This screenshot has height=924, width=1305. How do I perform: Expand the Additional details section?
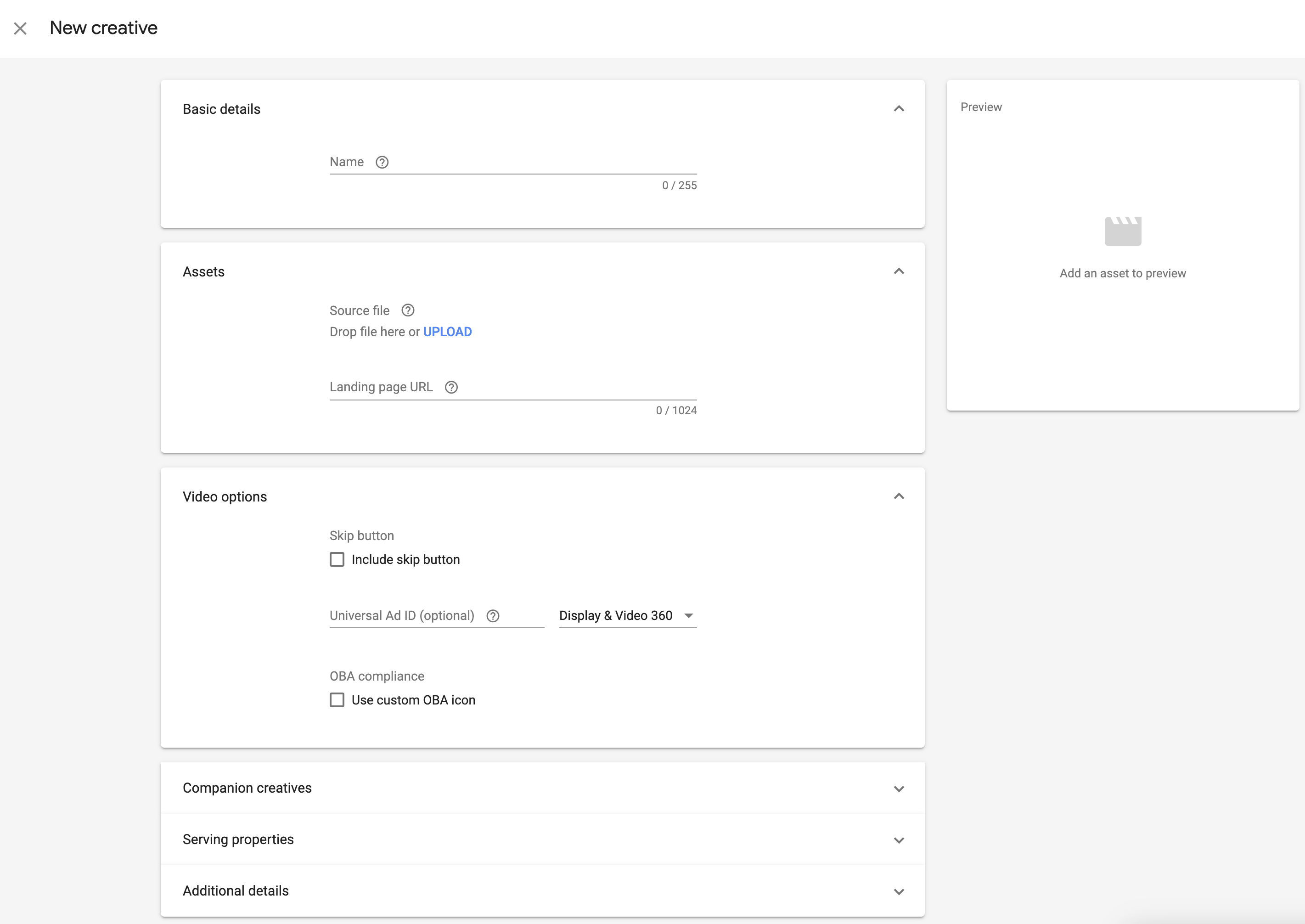(899, 891)
